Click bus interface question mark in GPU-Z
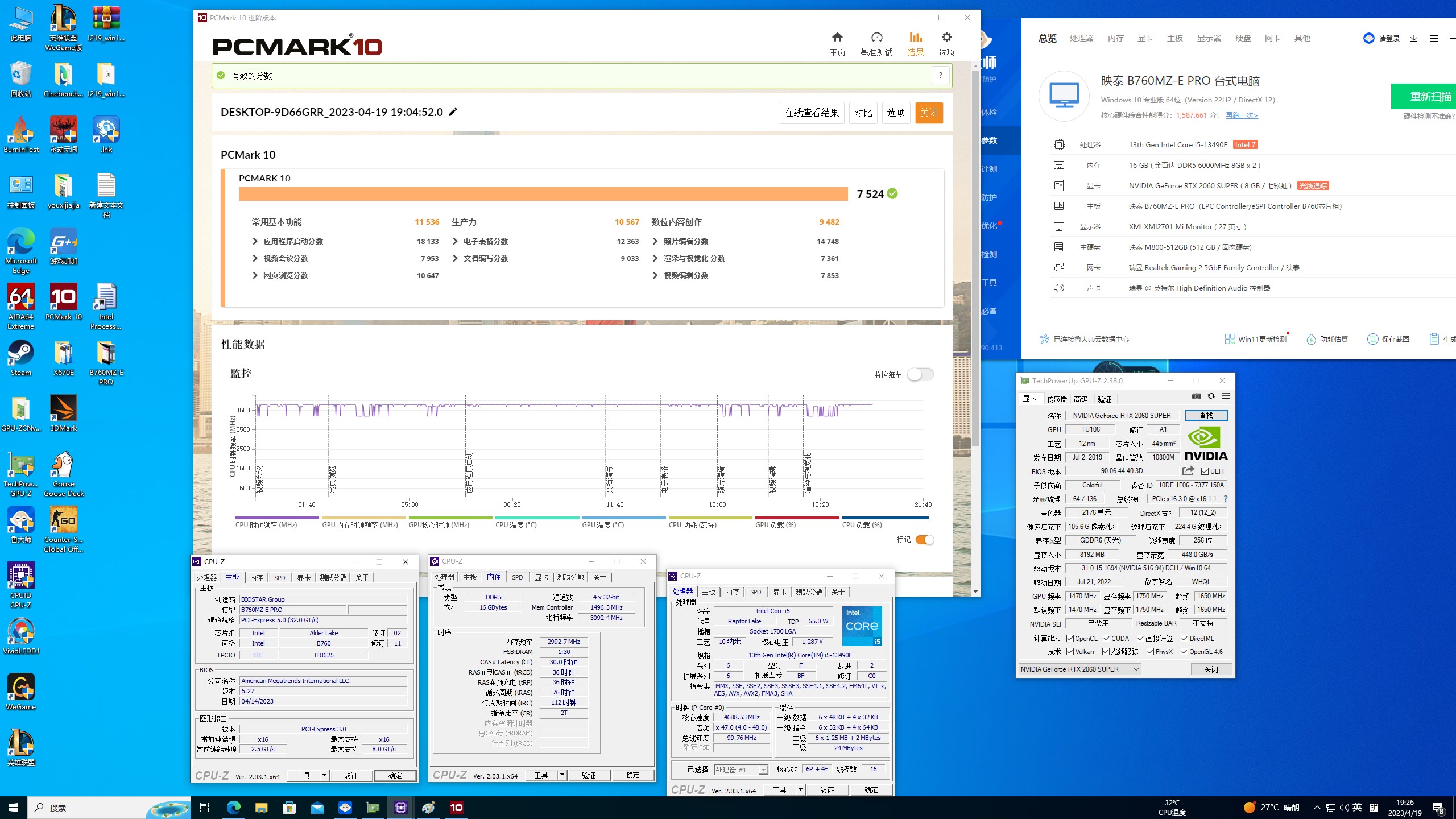Screen dimensions: 1456x819 [x=1225, y=499]
